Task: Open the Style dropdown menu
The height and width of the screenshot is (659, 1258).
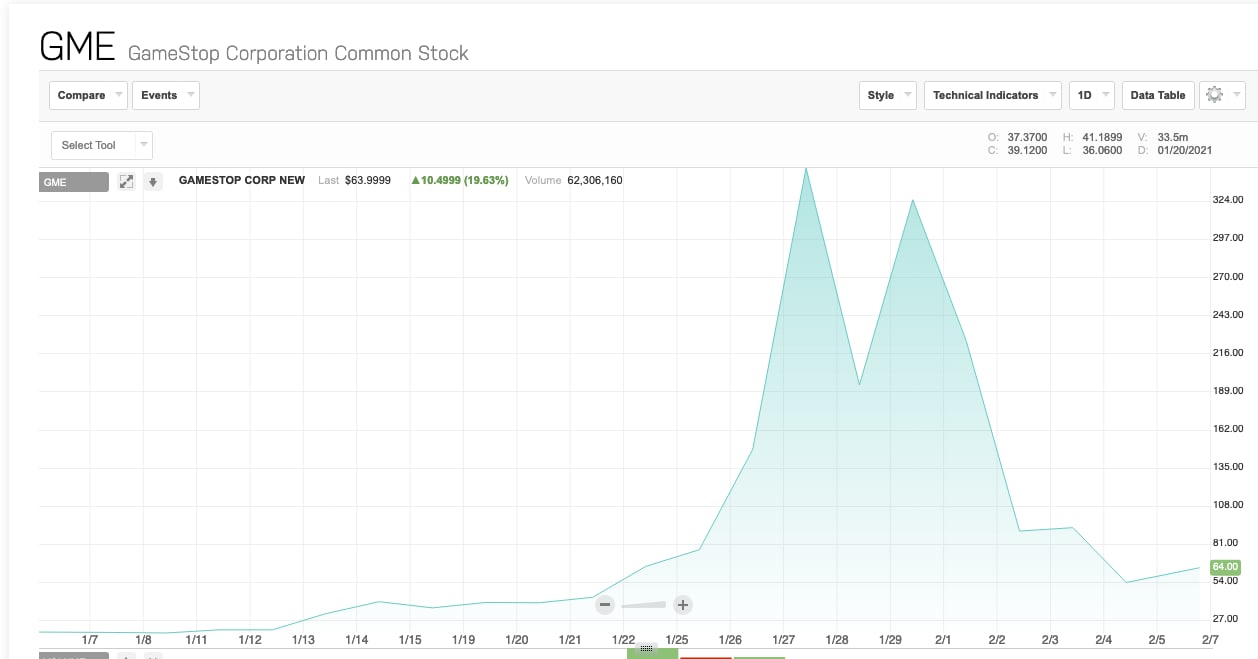Action: 888,95
